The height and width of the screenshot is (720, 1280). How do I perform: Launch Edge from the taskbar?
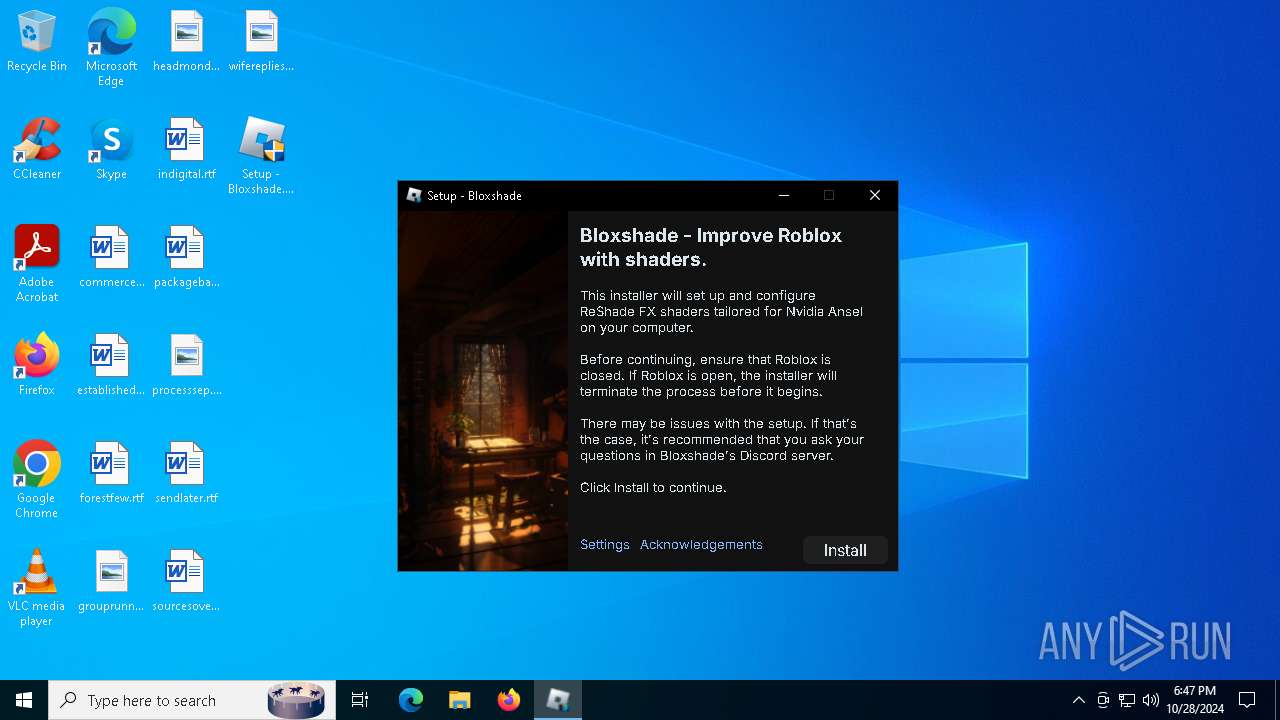pyautogui.click(x=411, y=700)
